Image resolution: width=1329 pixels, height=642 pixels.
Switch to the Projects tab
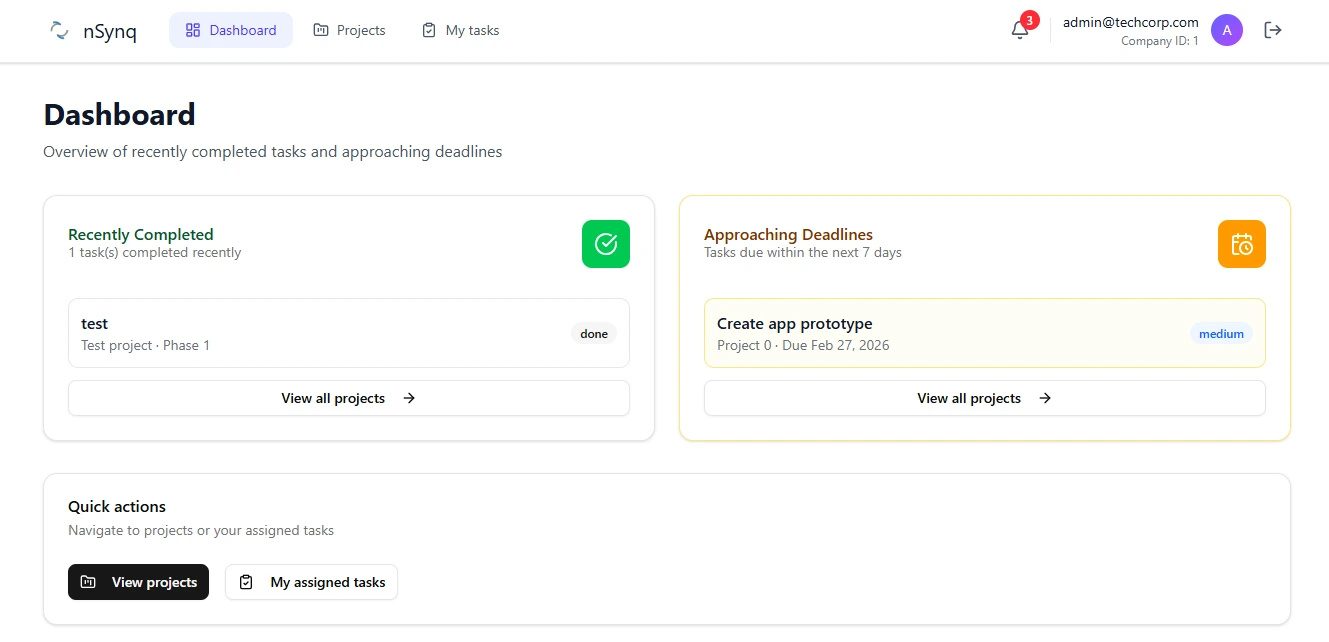point(349,30)
